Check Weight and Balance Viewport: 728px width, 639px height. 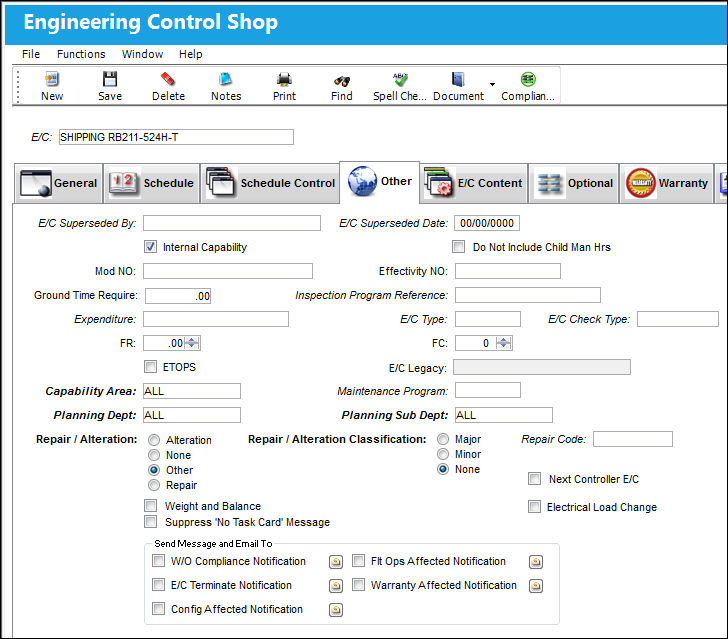150,505
